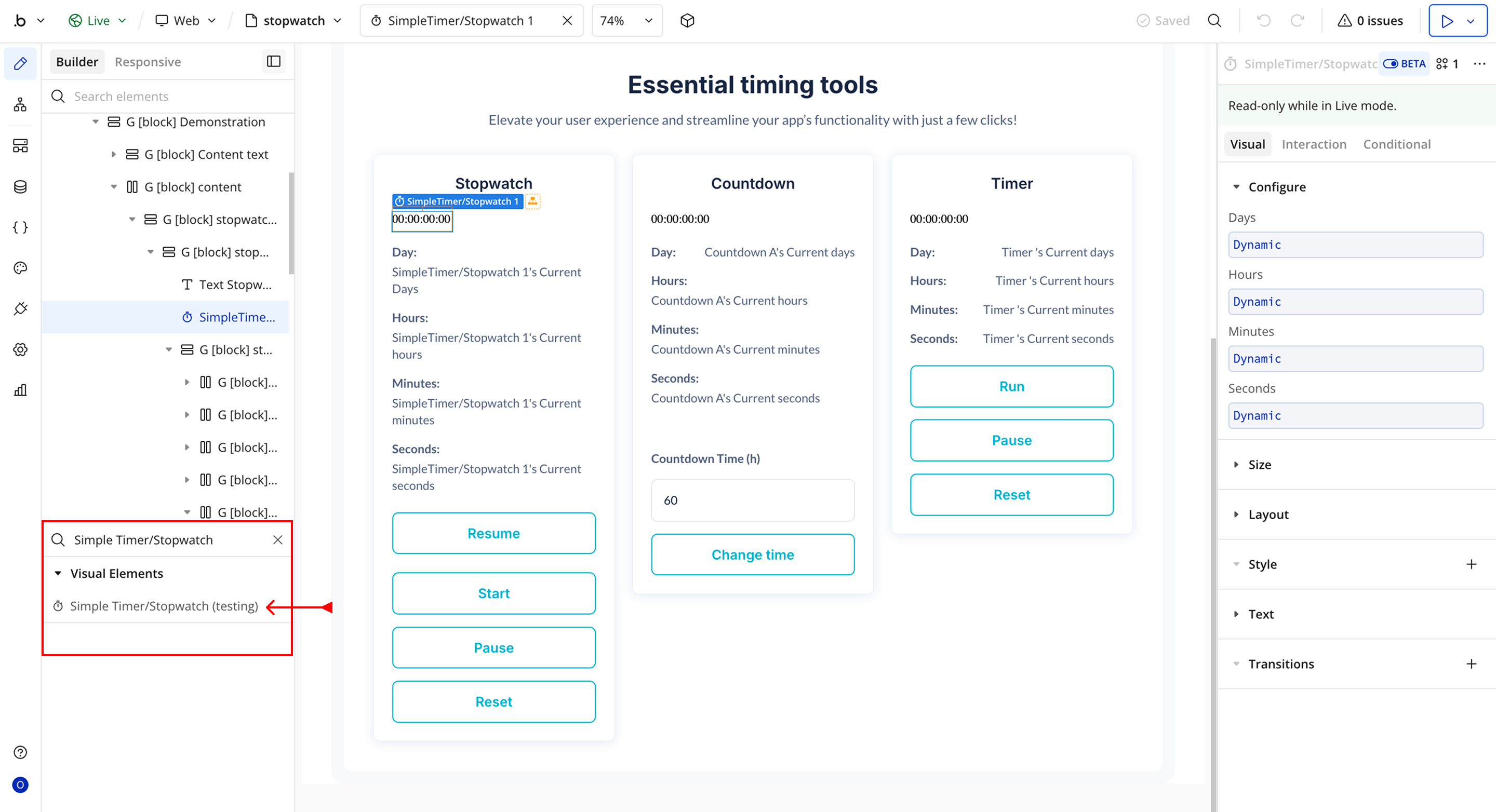1496x812 pixels.
Task: Click the Stopwatch Resume button
Action: [493, 533]
